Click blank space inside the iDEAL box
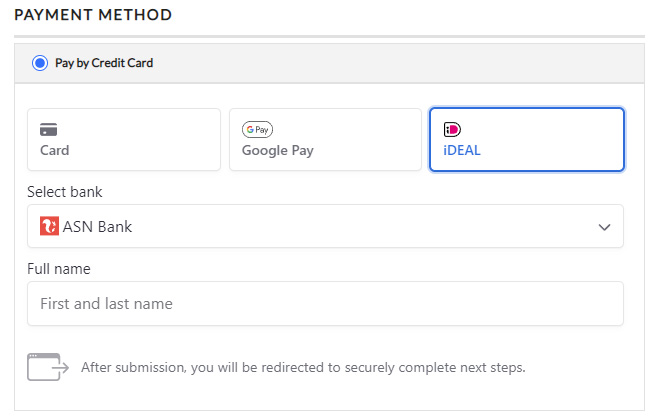Viewport: 658px width, 419px height. tap(560, 140)
